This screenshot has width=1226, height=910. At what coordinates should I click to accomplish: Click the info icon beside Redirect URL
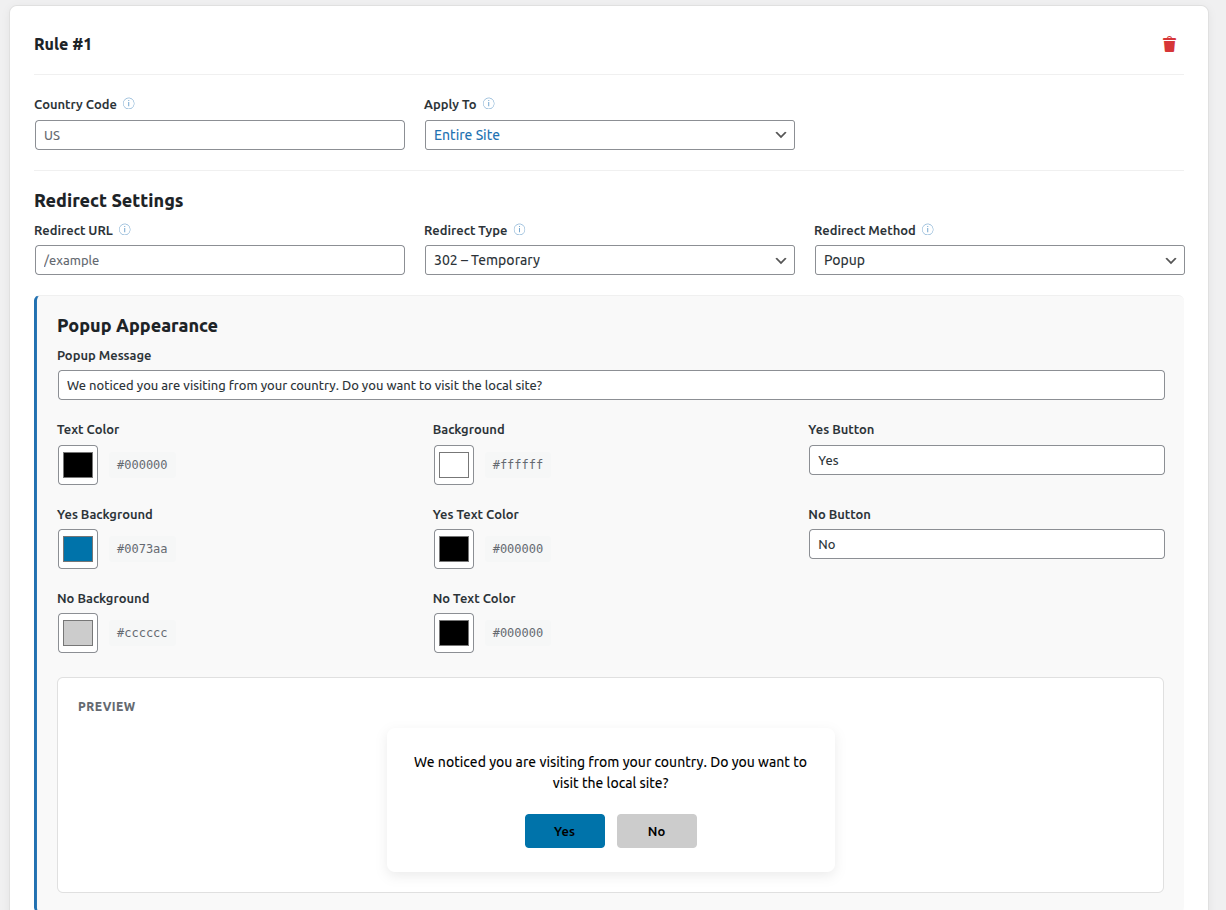tap(125, 230)
